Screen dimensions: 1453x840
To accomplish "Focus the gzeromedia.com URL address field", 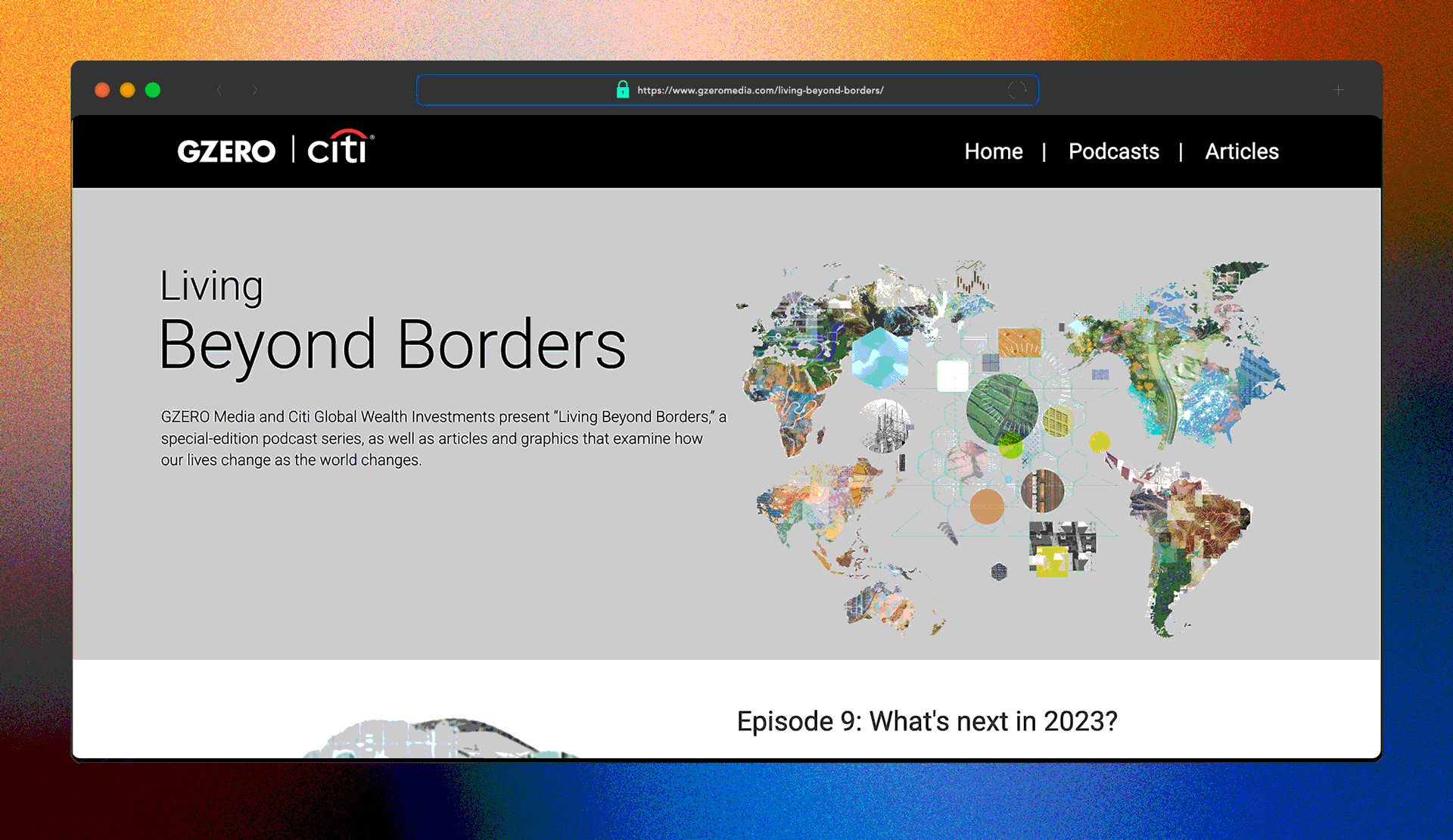I will (760, 90).
